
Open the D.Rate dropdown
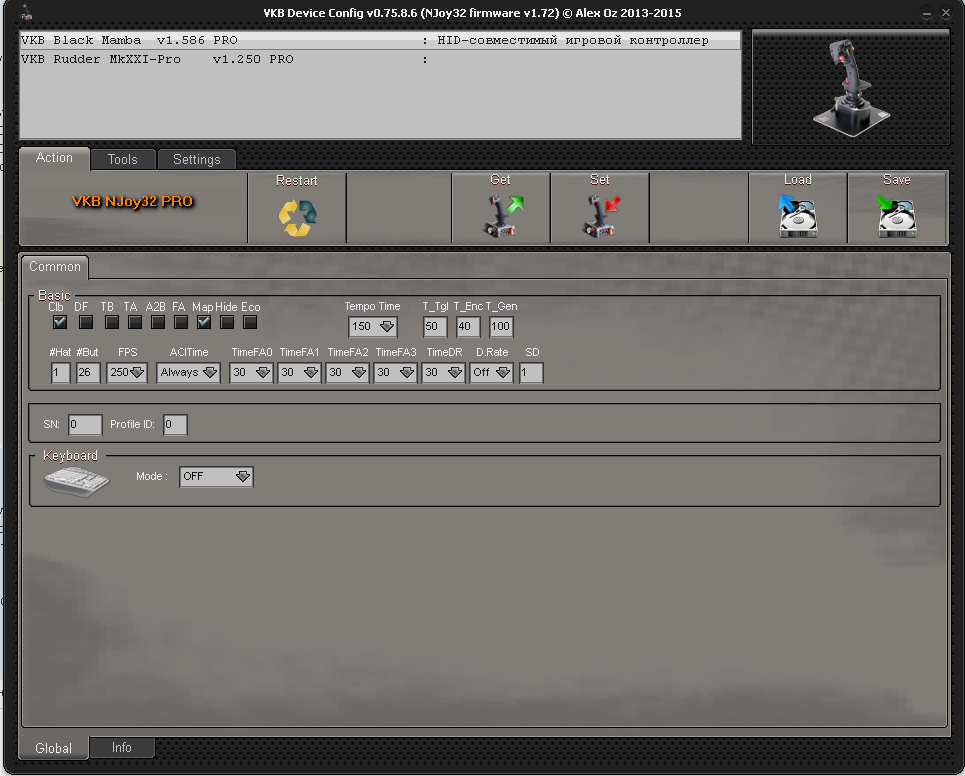(491, 372)
